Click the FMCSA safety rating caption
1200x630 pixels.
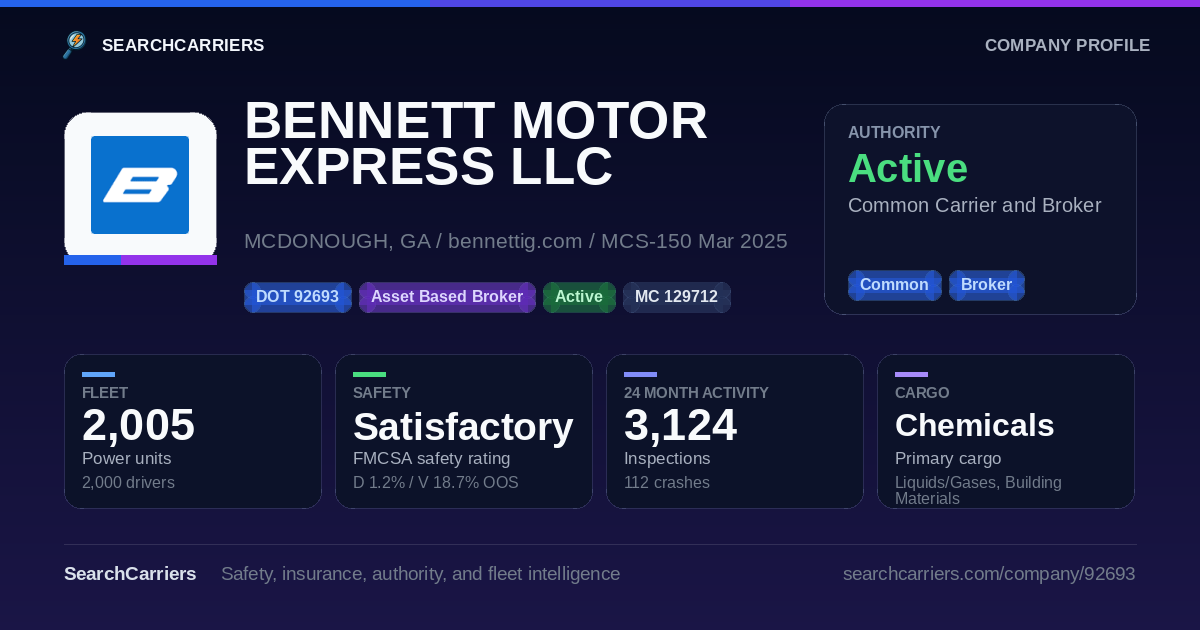point(432,459)
